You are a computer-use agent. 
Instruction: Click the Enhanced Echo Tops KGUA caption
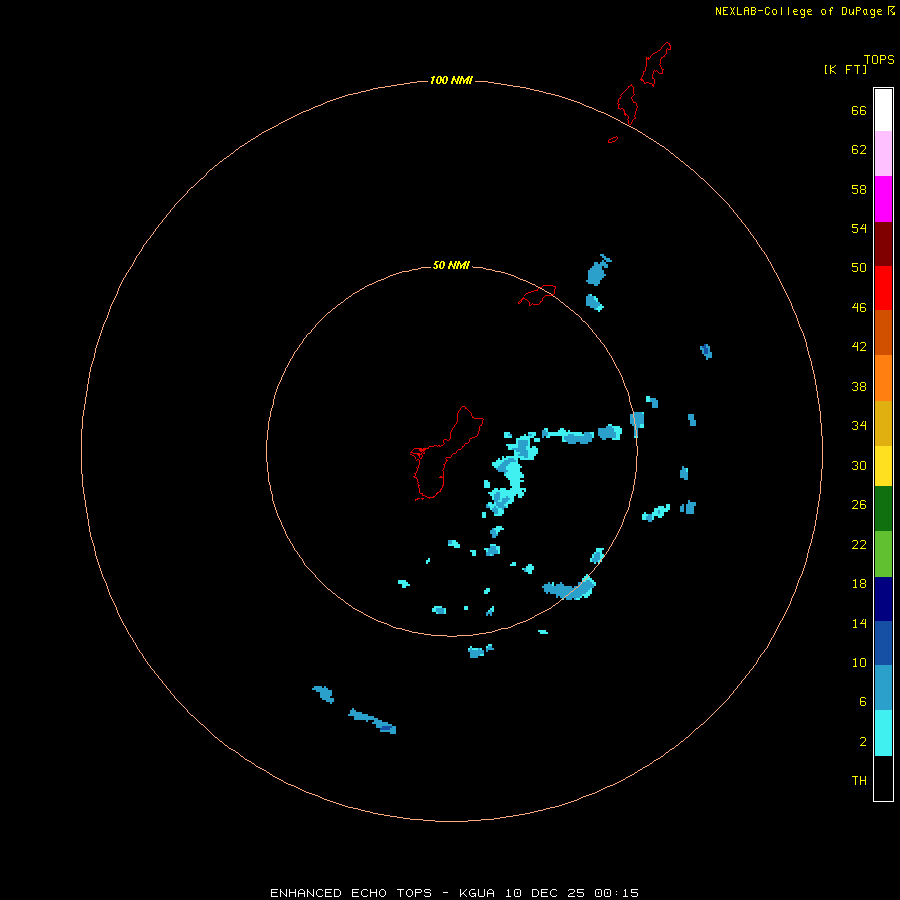(x=454, y=893)
